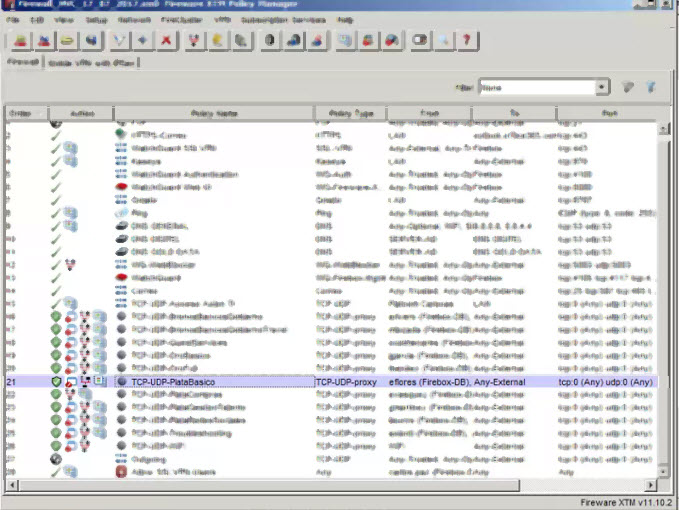Viewport: 679px width, 510px height.
Task: Open the Filter dropdown showing None
Action: tap(544, 87)
